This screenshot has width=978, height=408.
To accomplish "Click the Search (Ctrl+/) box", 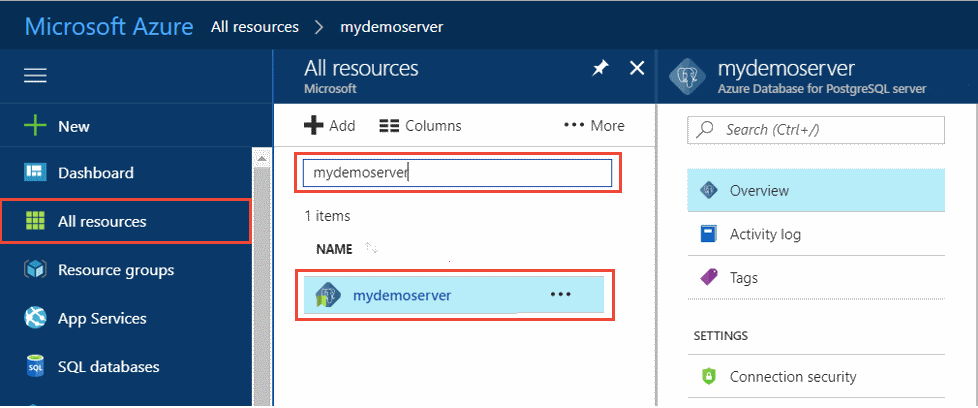I will (x=816, y=130).
